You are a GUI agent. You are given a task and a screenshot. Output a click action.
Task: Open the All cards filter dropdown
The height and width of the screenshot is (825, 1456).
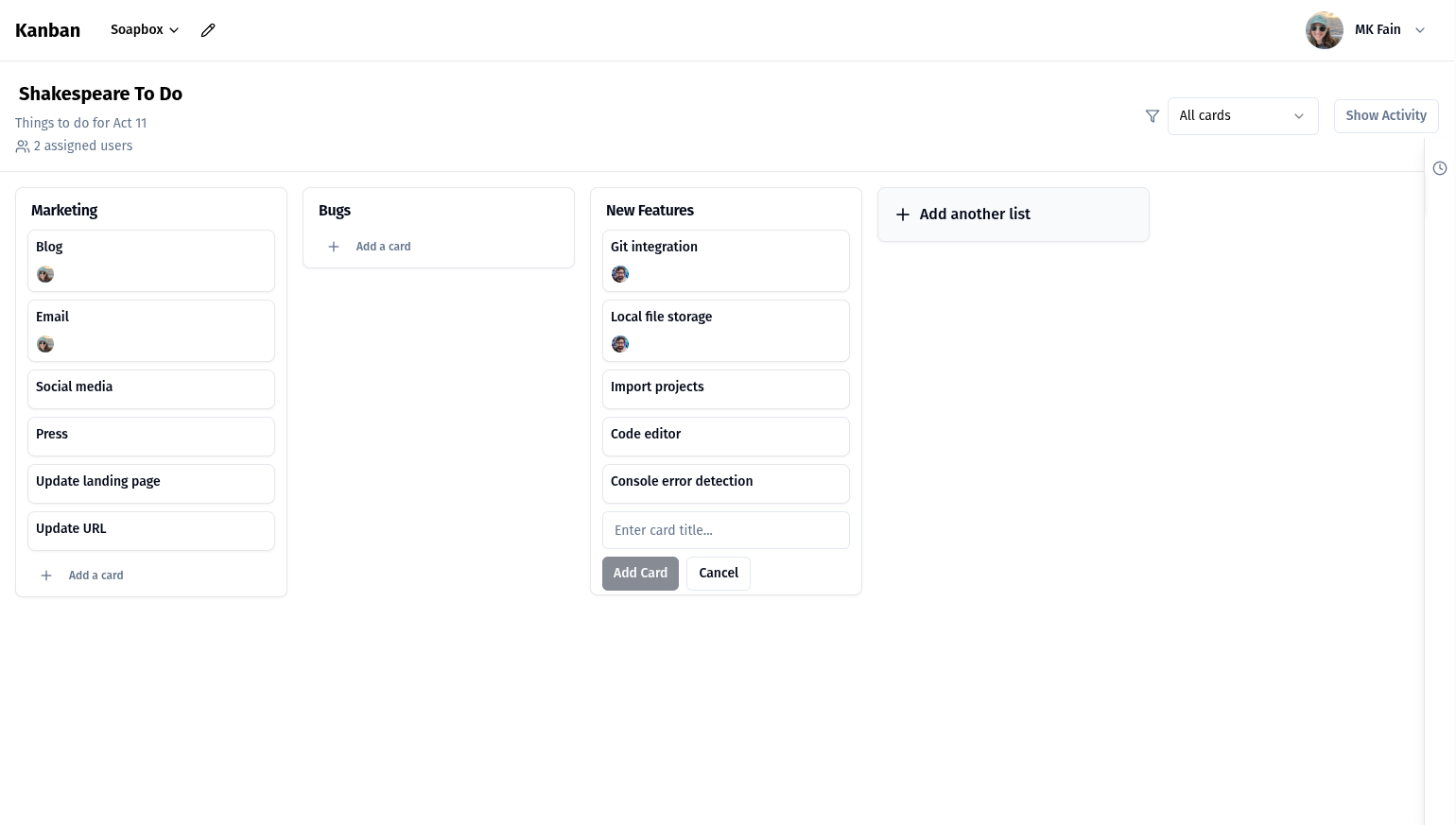tap(1242, 115)
